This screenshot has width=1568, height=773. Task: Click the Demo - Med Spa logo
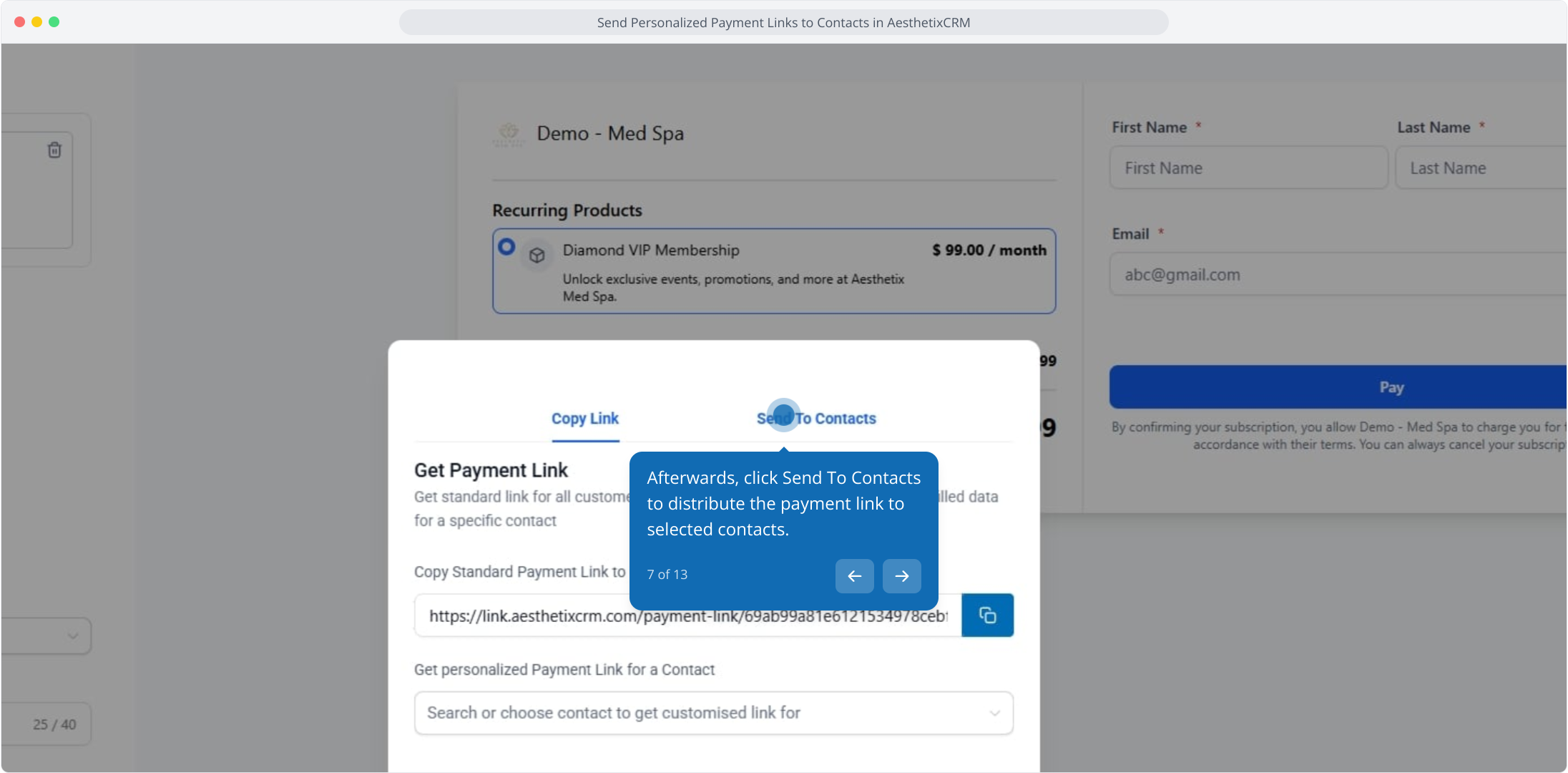pyautogui.click(x=509, y=134)
